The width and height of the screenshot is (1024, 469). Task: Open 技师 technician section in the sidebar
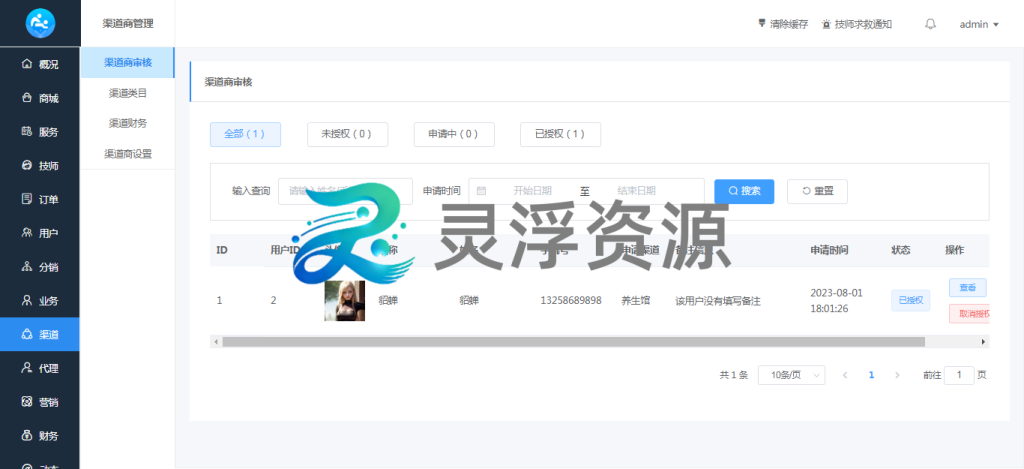point(40,166)
